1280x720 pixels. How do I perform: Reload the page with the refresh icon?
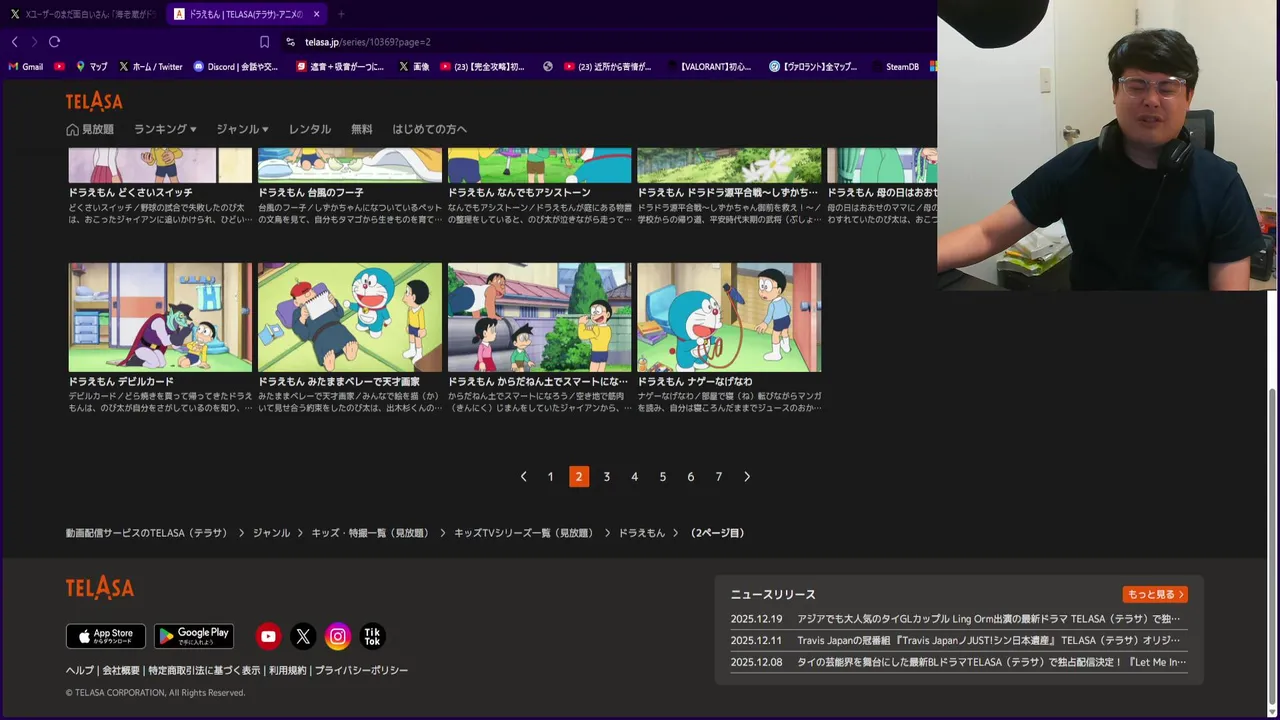coord(54,42)
